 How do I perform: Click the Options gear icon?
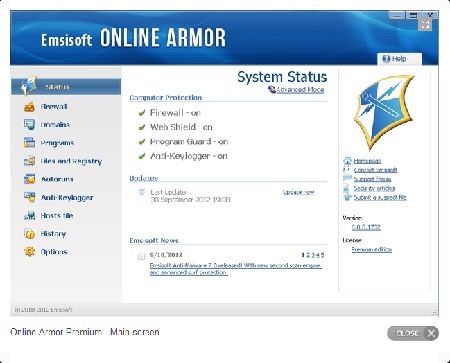[x=29, y=252]
